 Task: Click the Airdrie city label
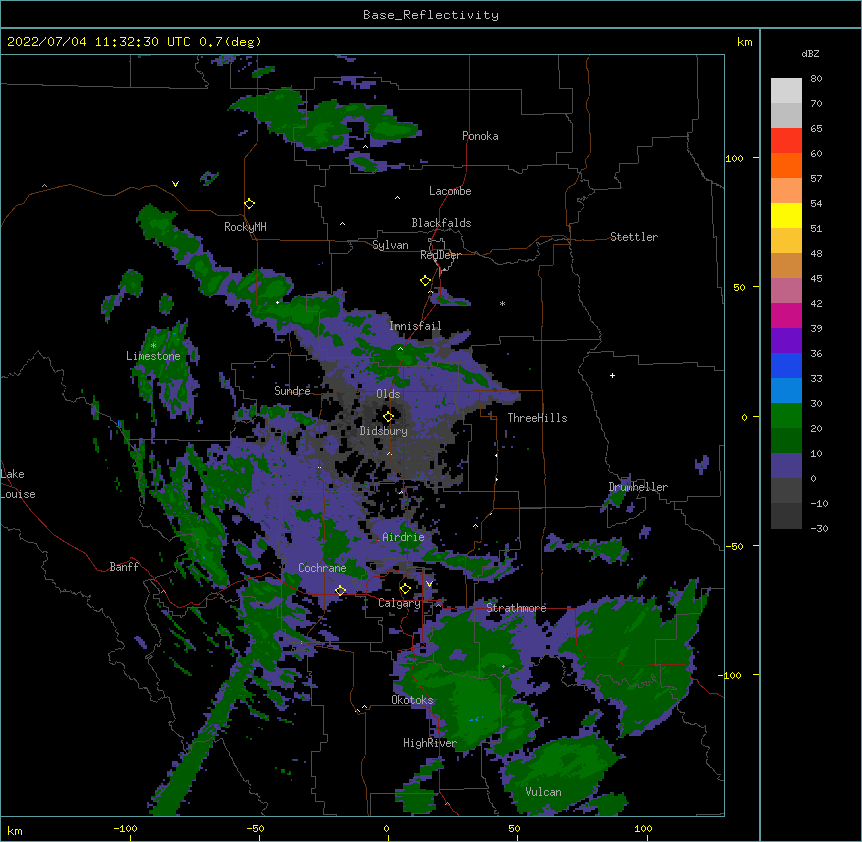pos(404,537)
